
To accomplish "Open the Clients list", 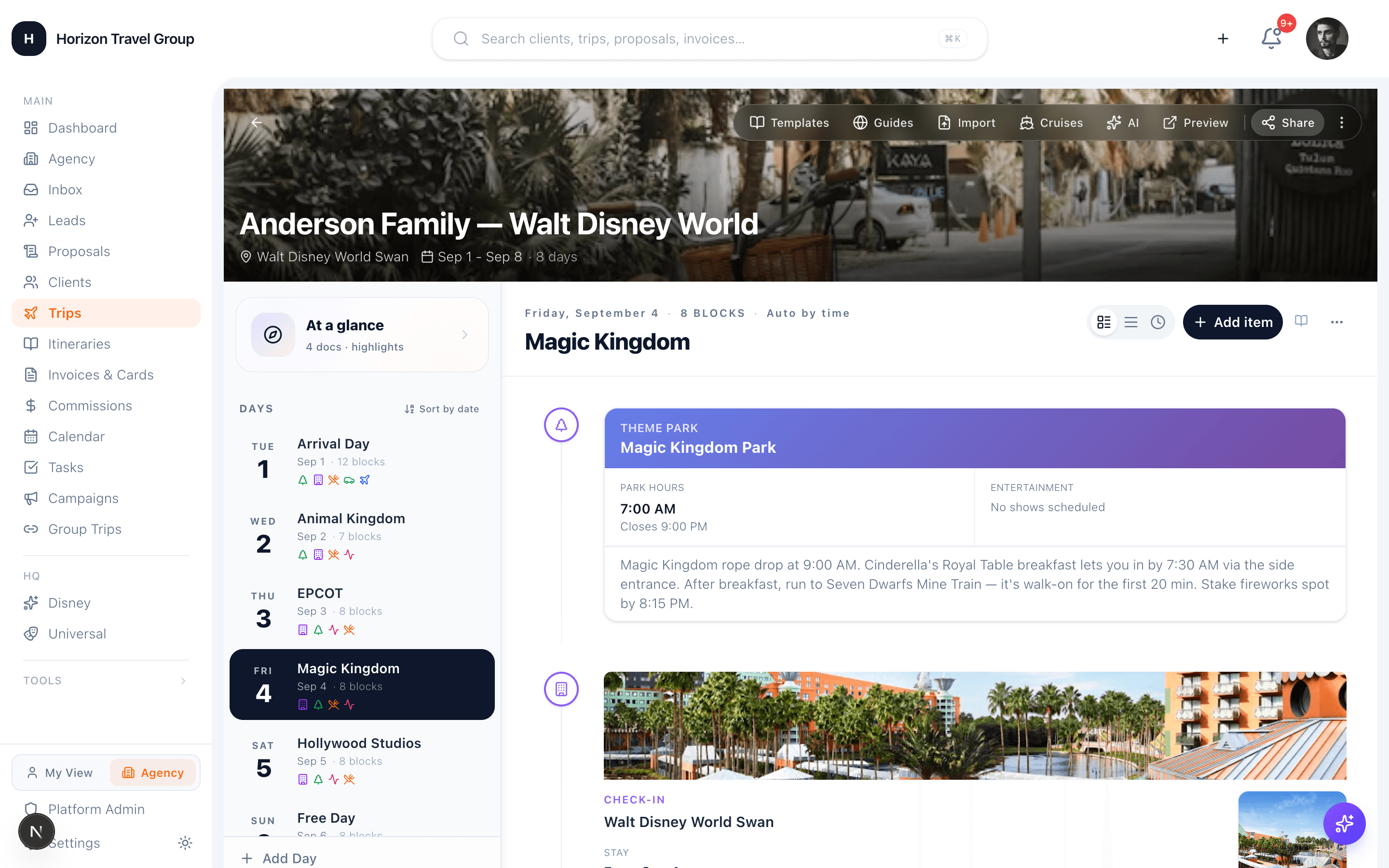I will pos(106,283).
